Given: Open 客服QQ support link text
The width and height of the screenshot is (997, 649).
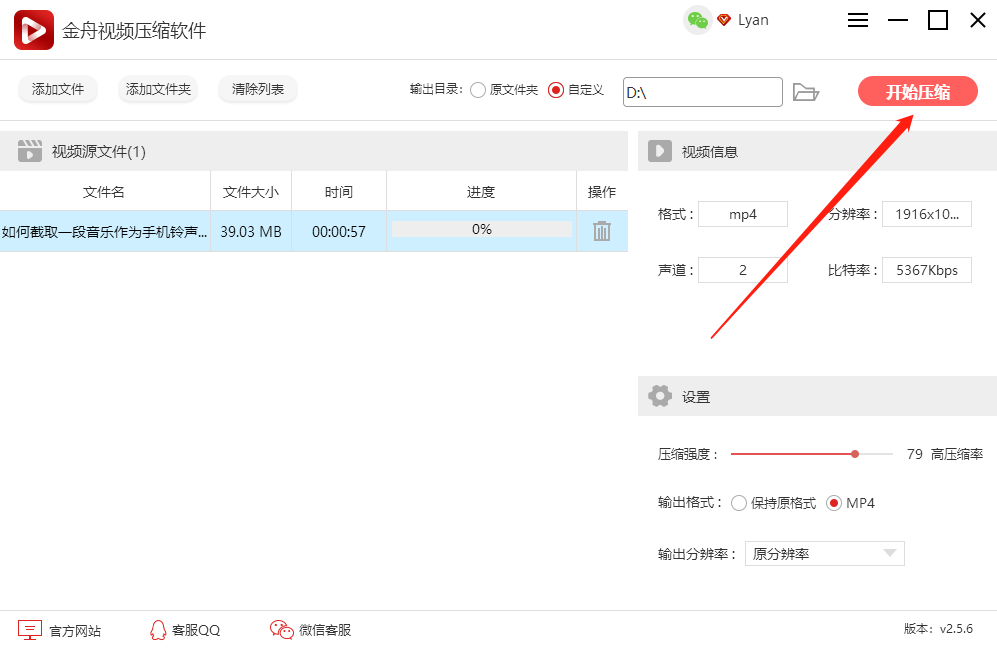Looking at the screenshot, I should (x=196, y=631).
